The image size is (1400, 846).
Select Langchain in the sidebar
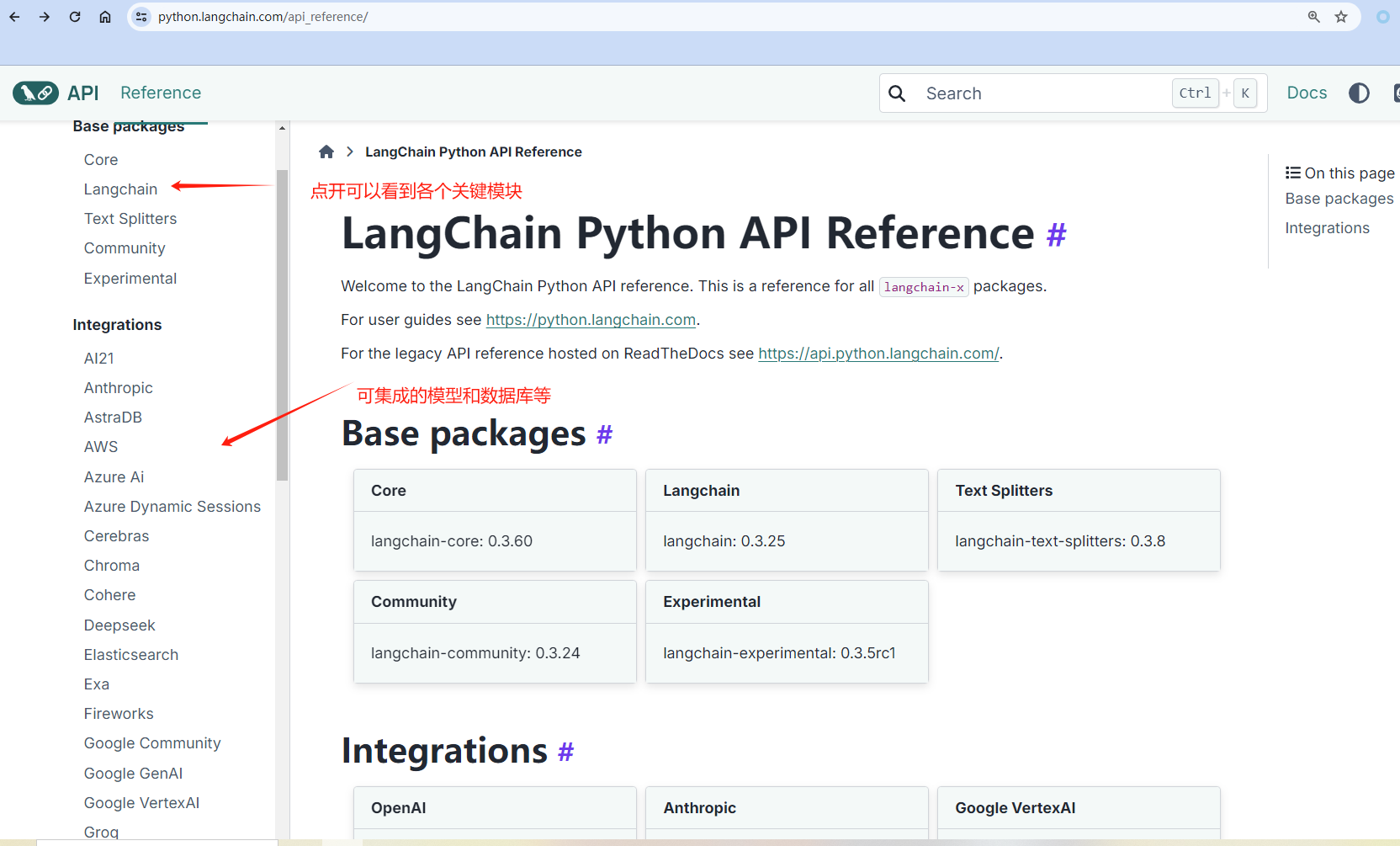120,189
